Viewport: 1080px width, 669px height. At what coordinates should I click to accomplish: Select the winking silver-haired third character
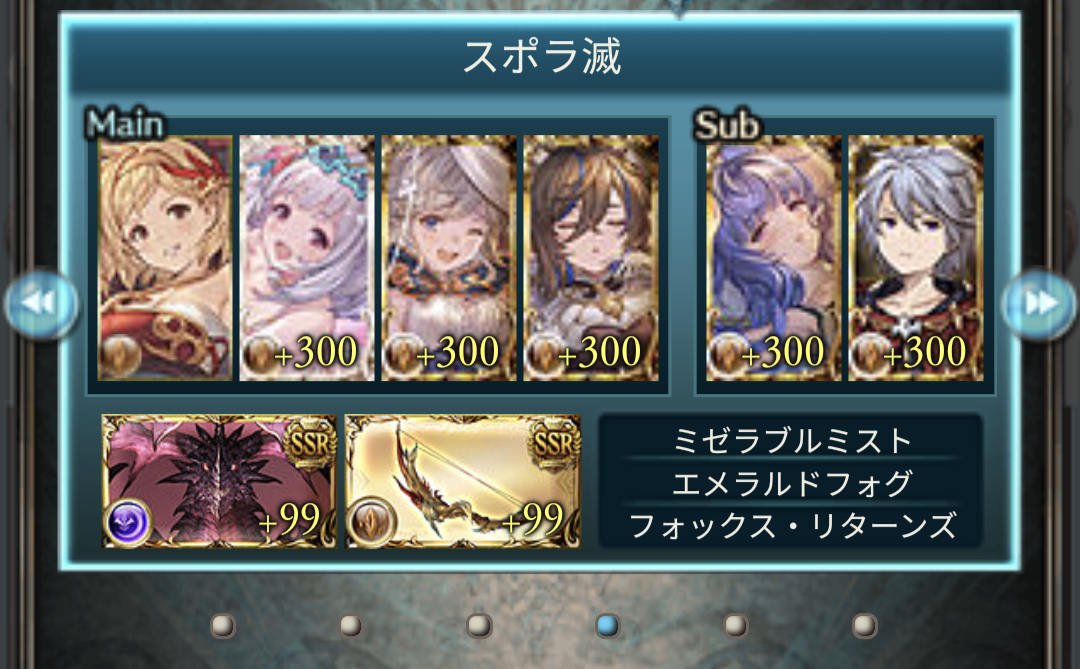click(x=448, y=258)
